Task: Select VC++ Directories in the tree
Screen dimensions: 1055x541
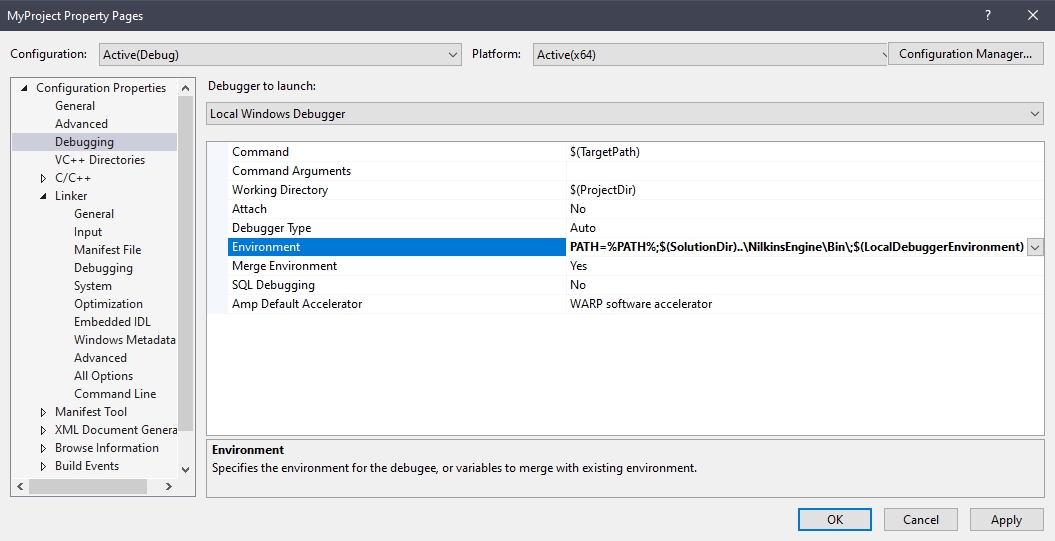Action: pyautogui.click(x=100, y=159)
